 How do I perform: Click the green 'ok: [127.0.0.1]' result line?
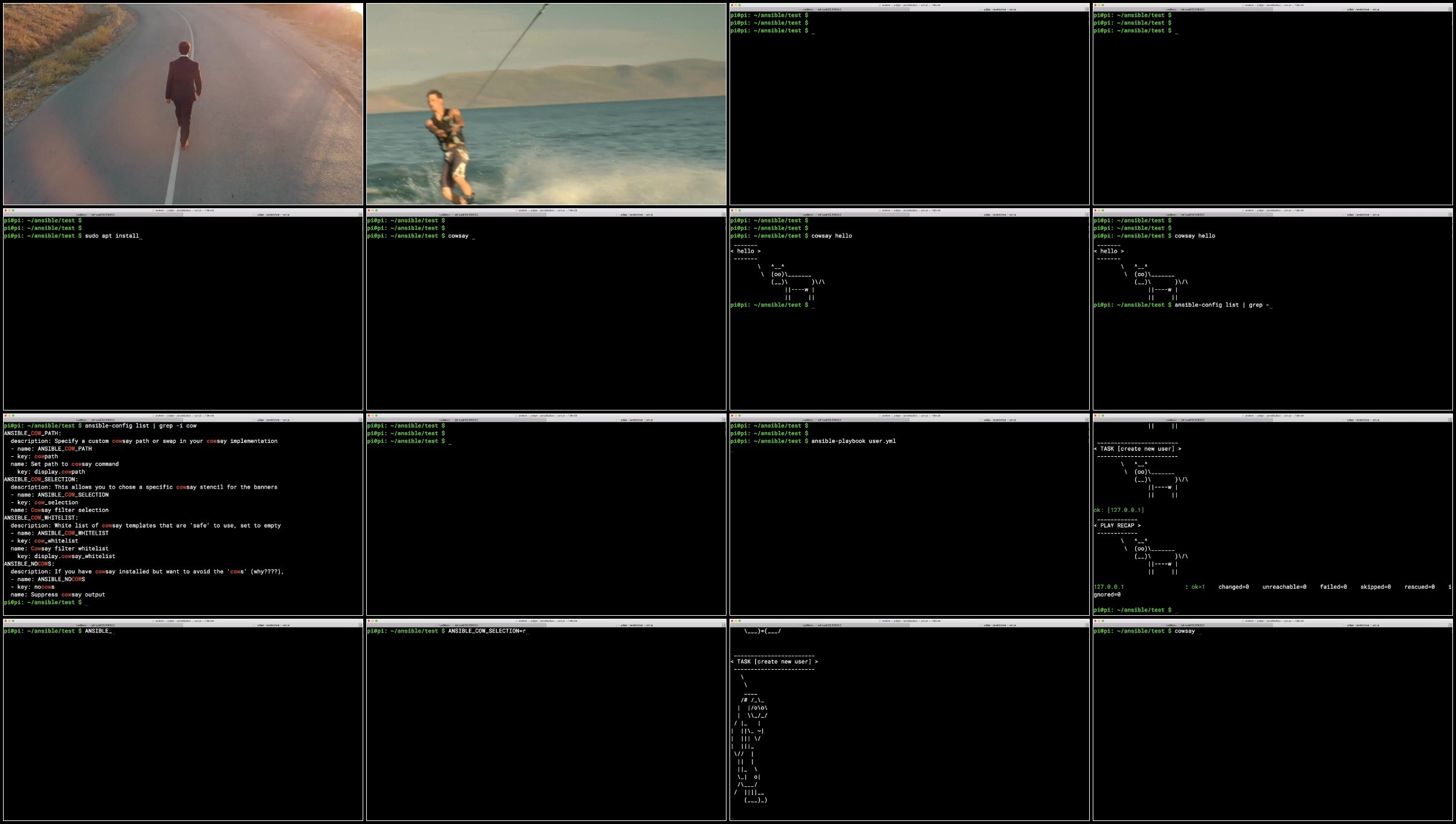[1119, 510]
